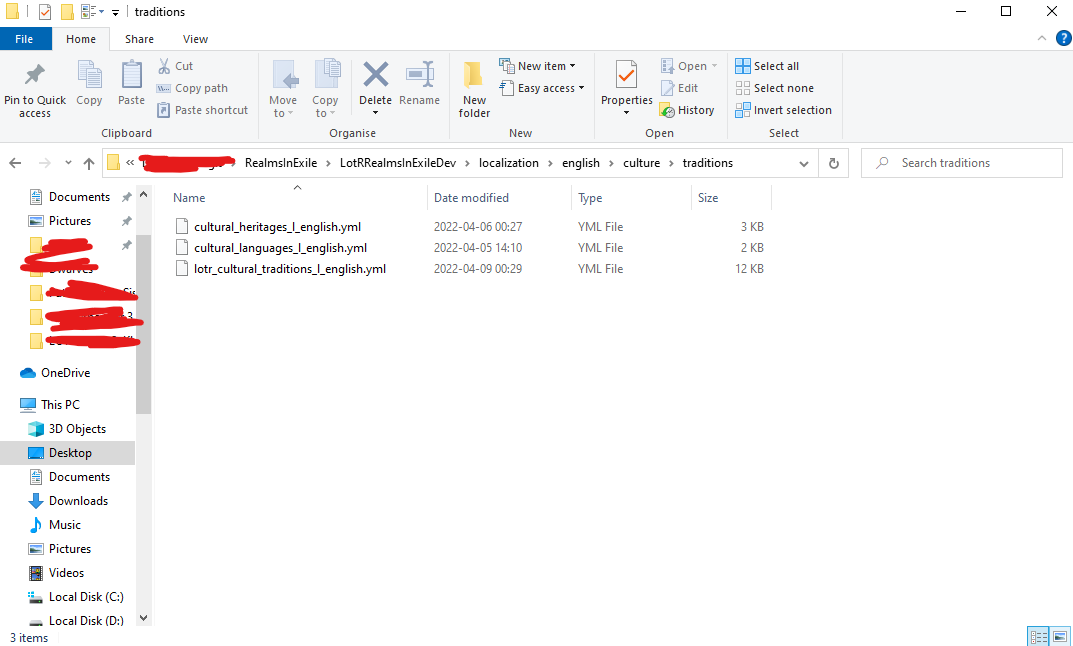Refresh the traditions folder
The image size is (1073, 646).
coord(833,164)
